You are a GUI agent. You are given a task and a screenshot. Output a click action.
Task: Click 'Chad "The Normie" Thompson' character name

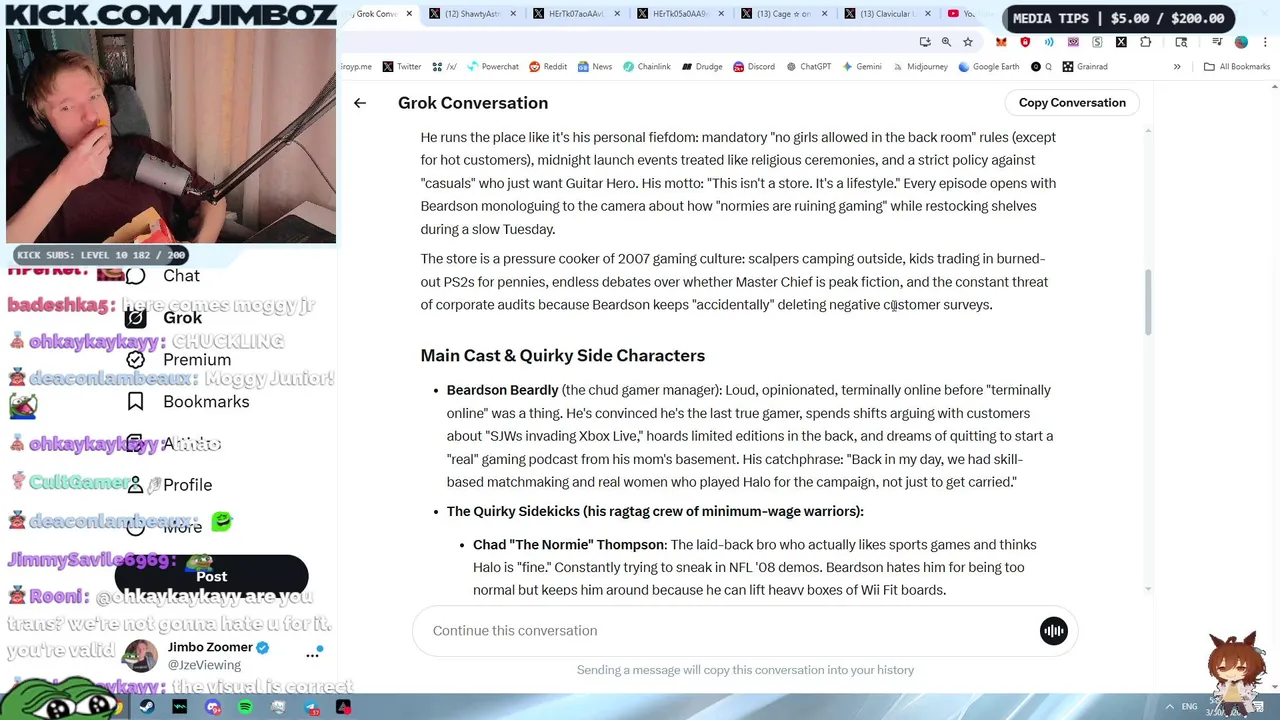tap(569, 545)
